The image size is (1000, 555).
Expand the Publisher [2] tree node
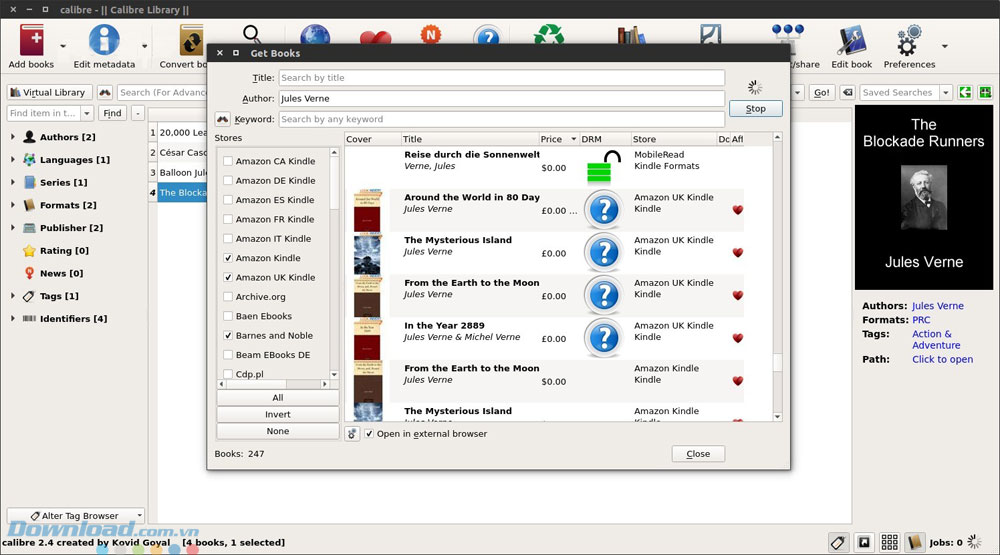pos(13,228)
